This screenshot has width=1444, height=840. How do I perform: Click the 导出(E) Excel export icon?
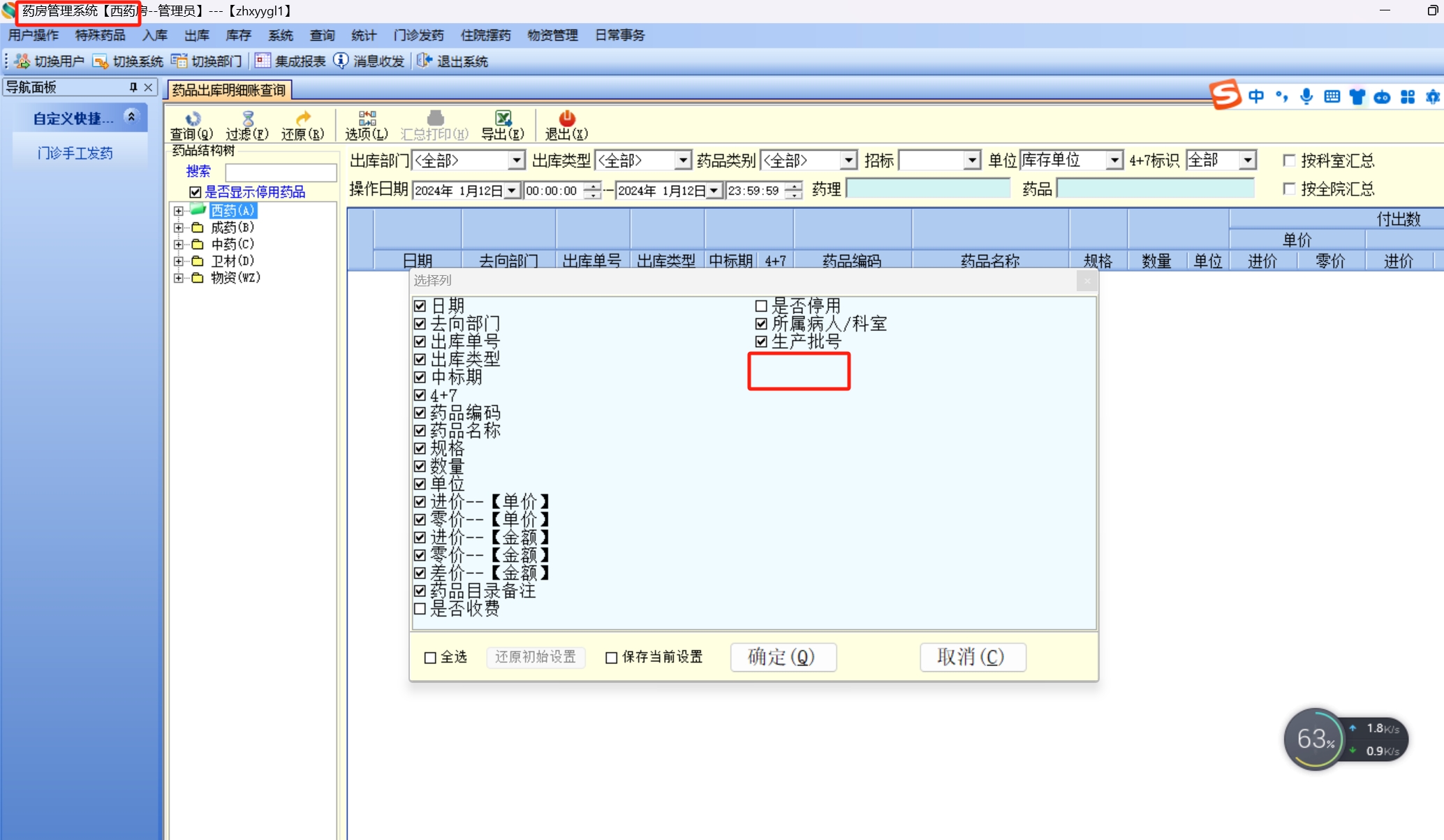(502, 119)
